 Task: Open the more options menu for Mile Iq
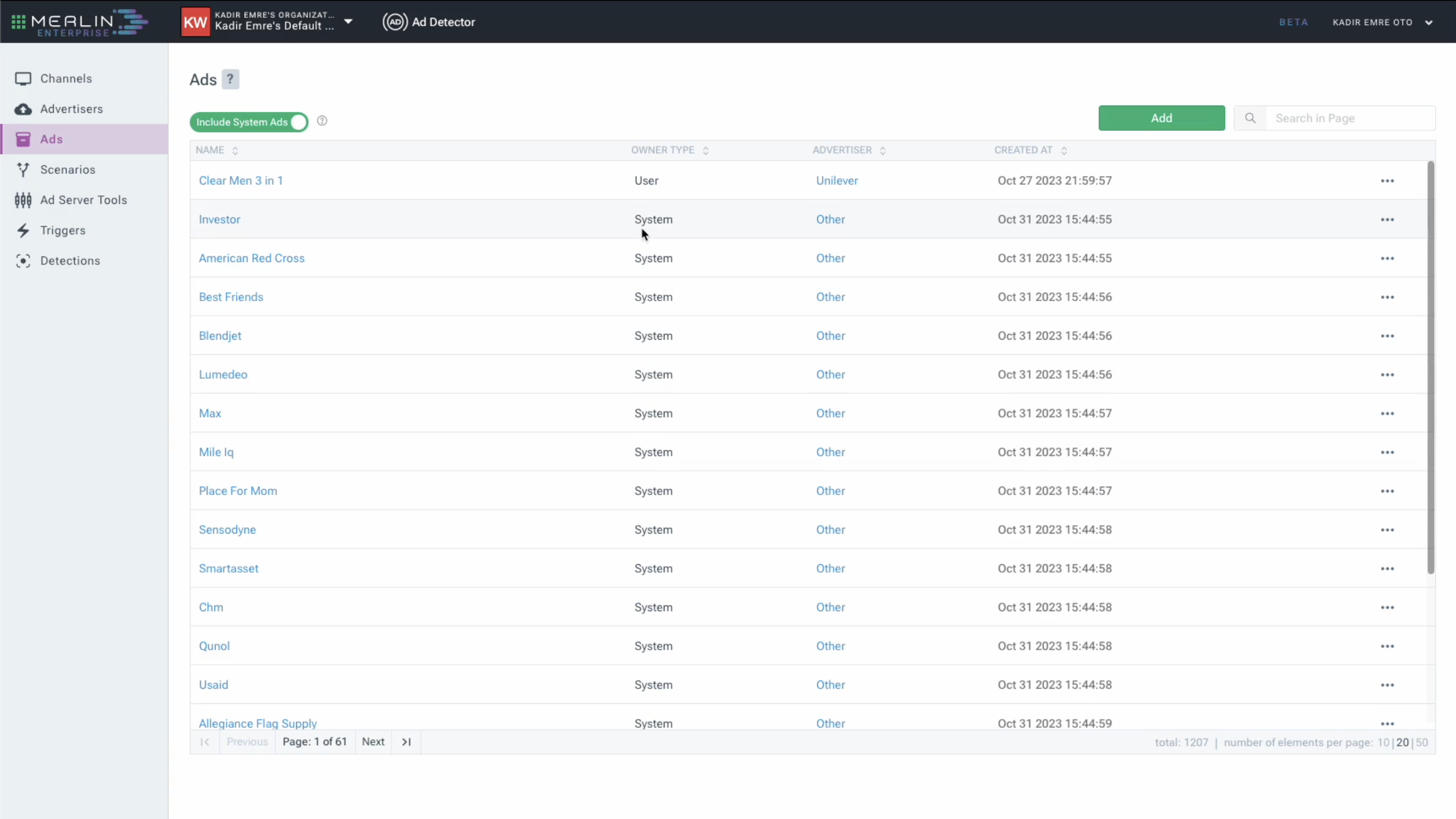click(x=1387, y=452)
